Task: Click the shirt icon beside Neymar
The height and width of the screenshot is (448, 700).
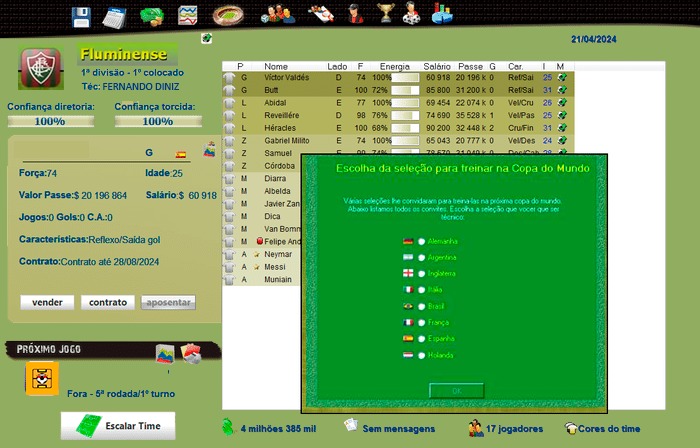Action: [x=229, y=254]
